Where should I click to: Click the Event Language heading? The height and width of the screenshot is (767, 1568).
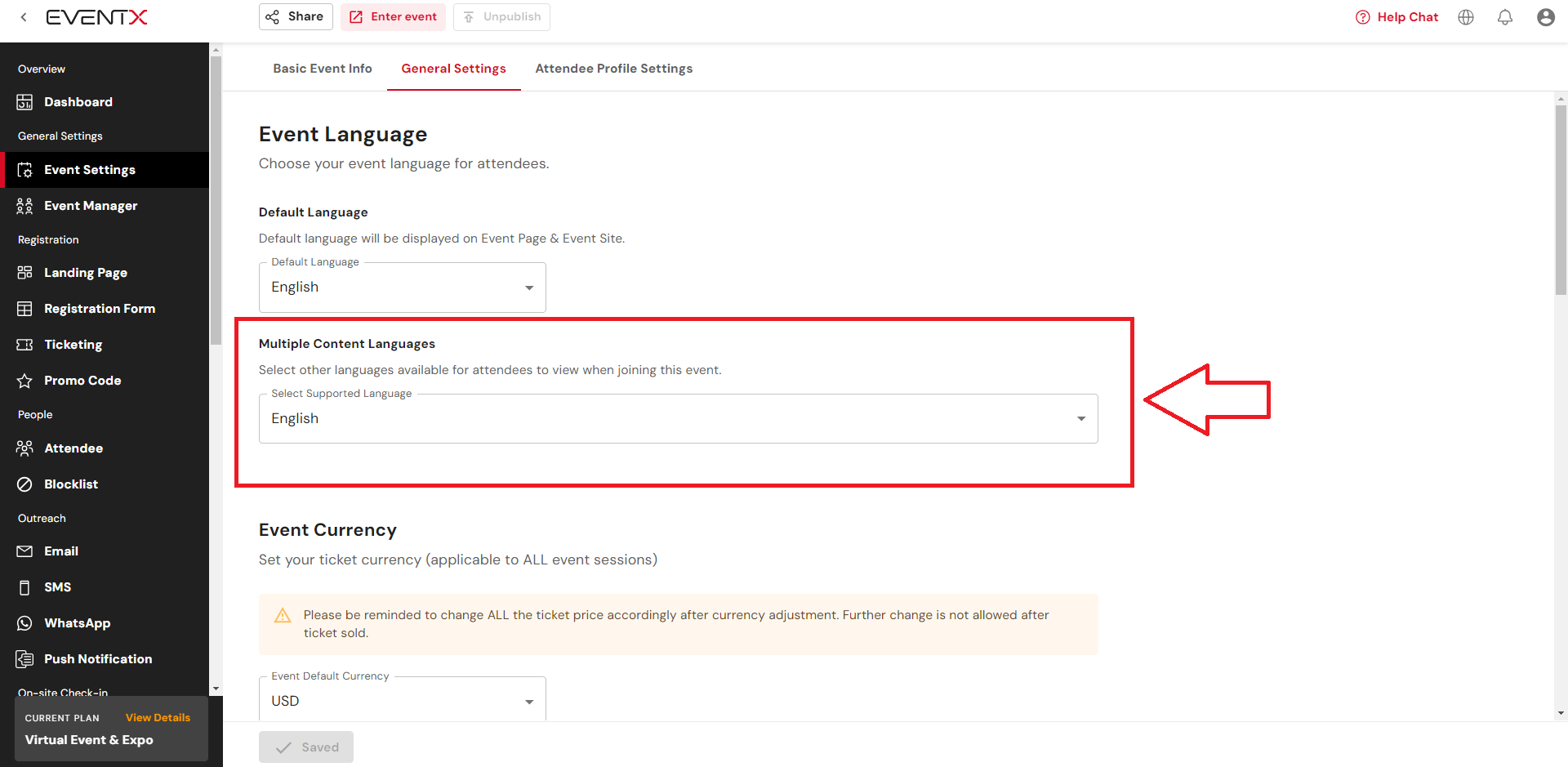coord(343,135)
